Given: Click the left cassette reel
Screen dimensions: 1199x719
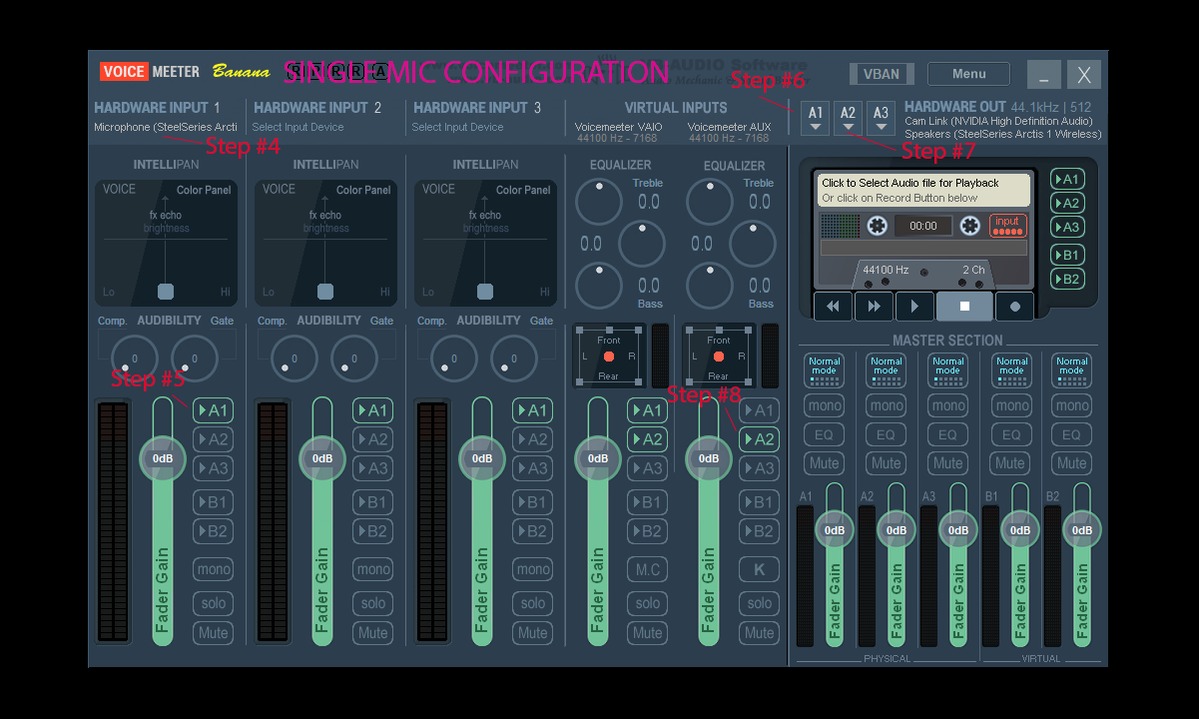Looking at the screenshot, I should coord(877,226).
